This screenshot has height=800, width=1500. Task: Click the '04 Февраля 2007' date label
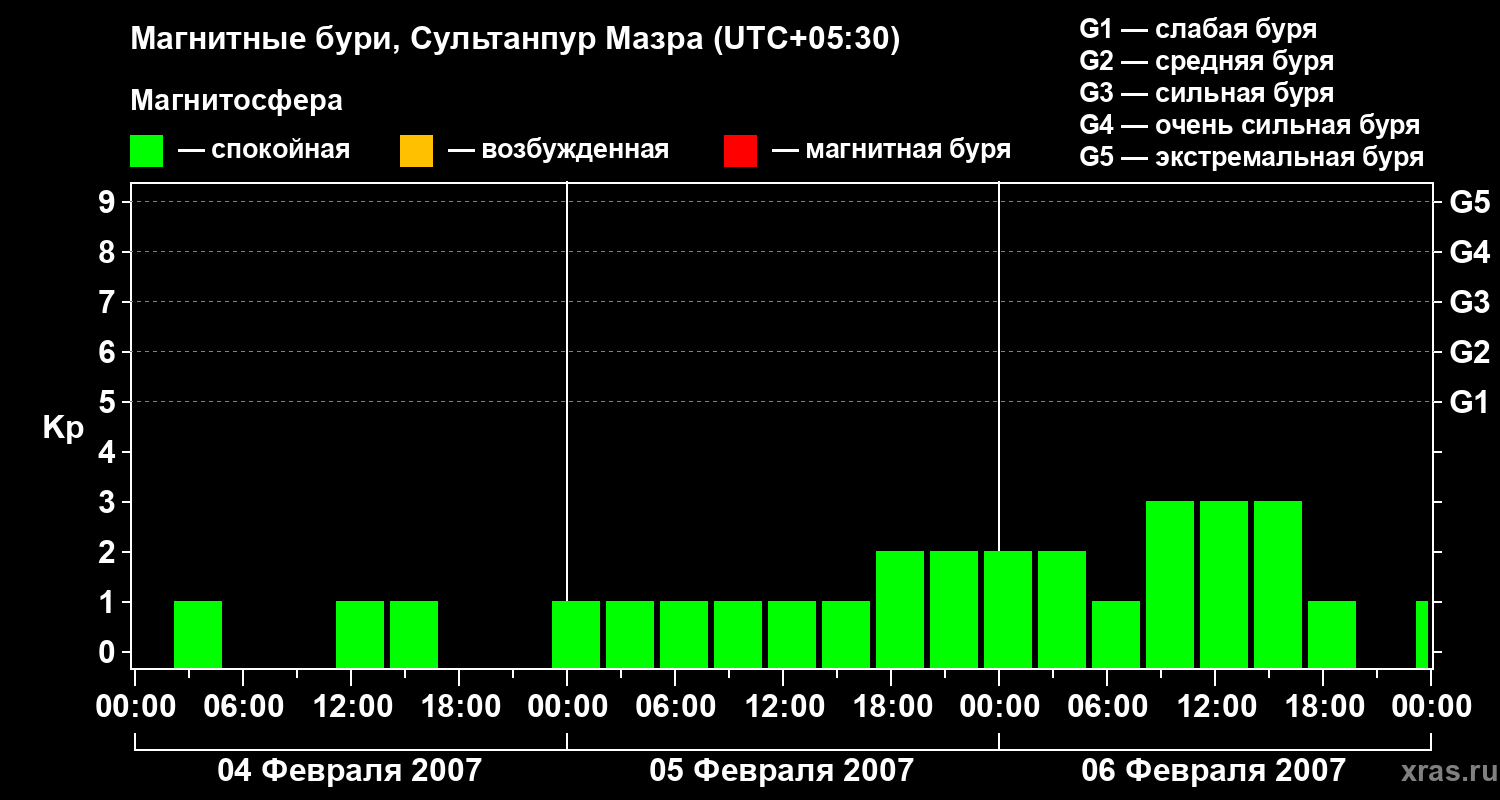350,770
